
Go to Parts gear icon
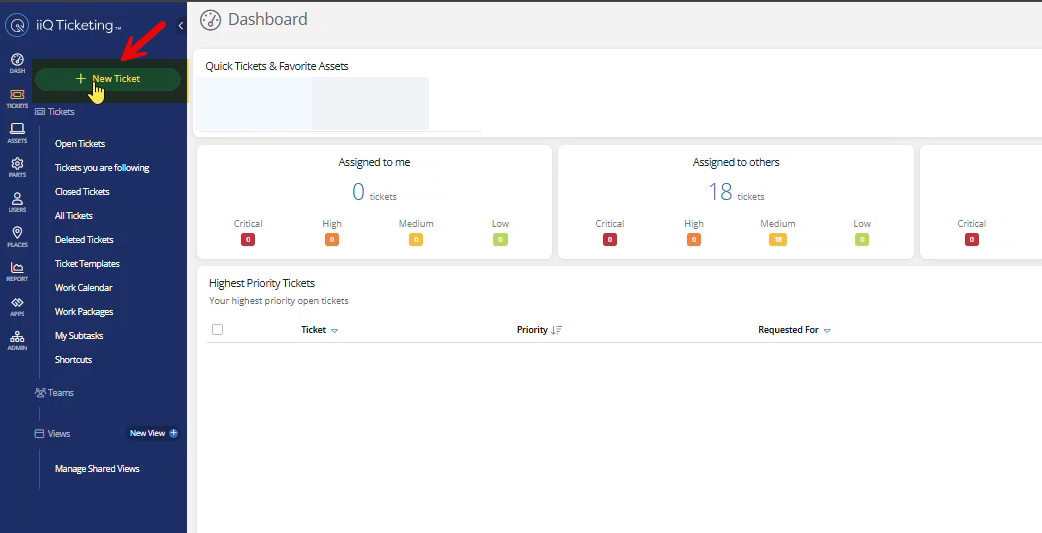point(17,166)
